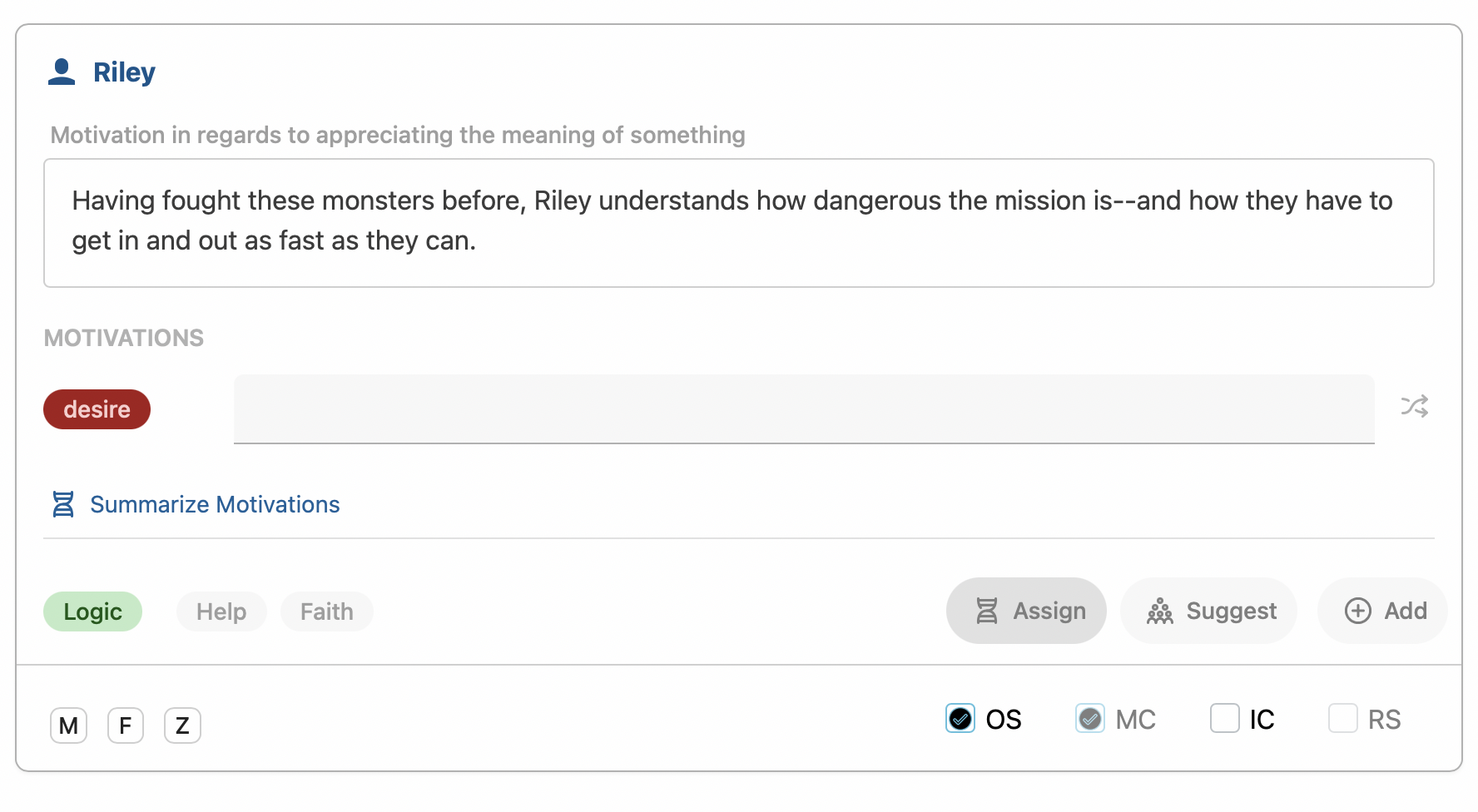The height and width of the screenshot is (812, 1478).
Task: Click the DNA icon next to Summarize Motivations
Action: [x=63, y=504]
